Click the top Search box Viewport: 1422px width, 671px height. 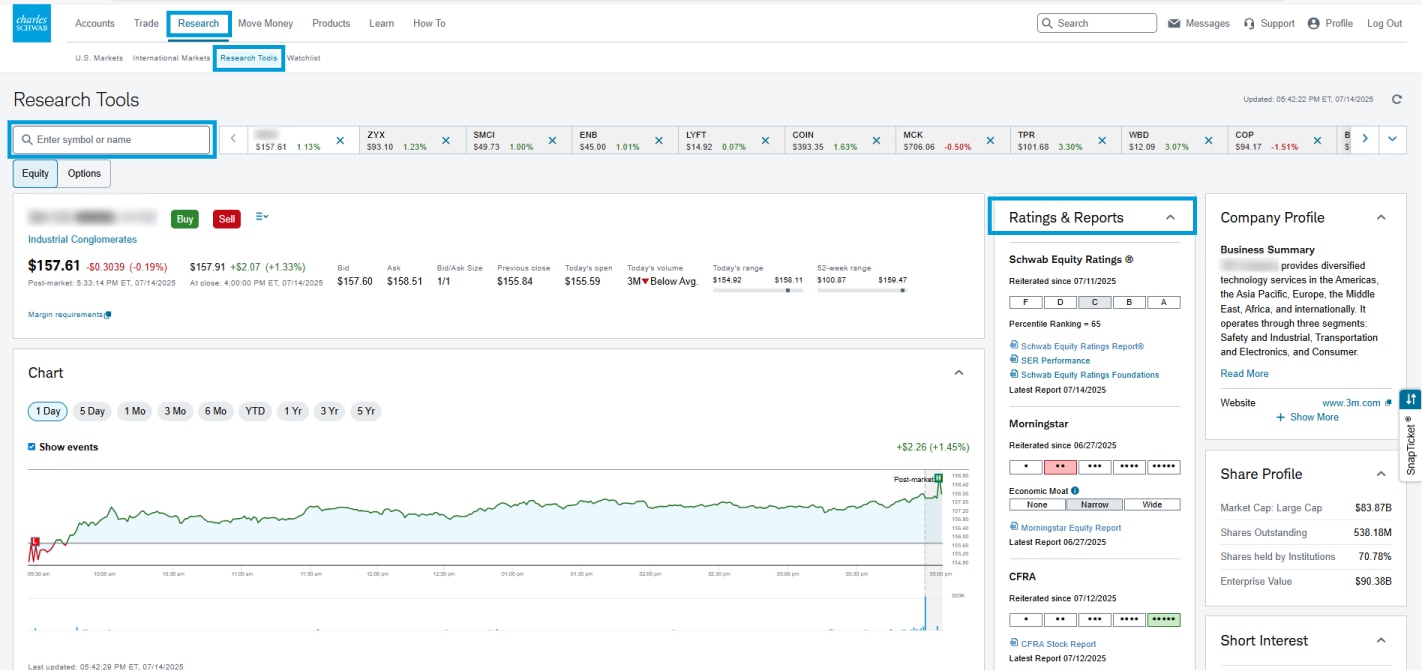(x=1097, y=23)
